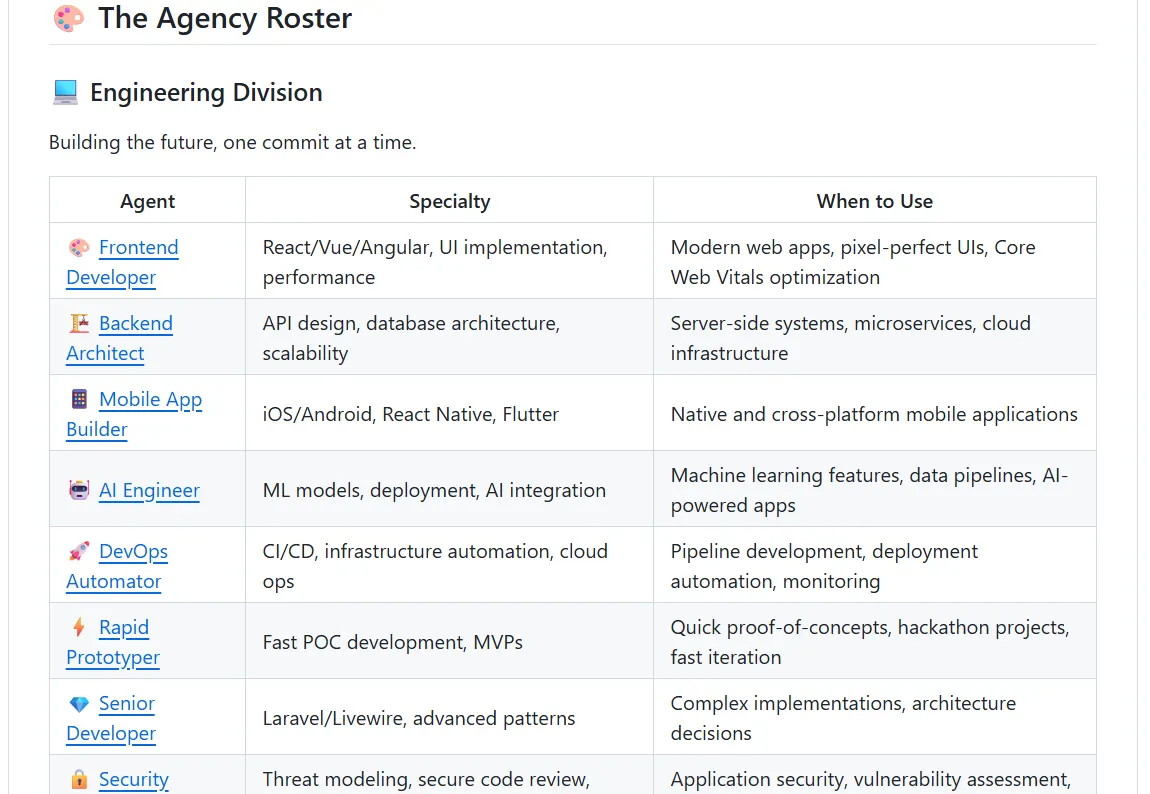The height and width of the screenshot is (794, 1150).
Task: Open the AI Engineer agent link
Action: pos(149,490)
